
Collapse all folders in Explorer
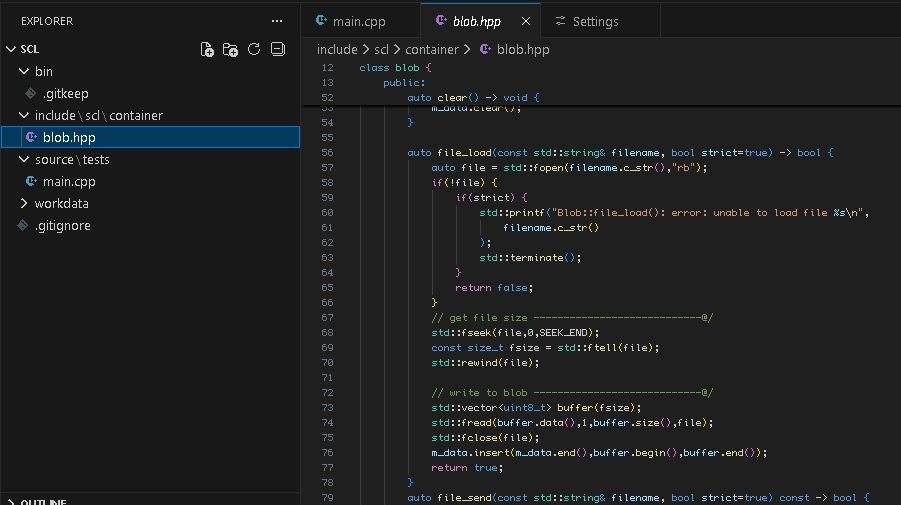click(x=278, y=49)
